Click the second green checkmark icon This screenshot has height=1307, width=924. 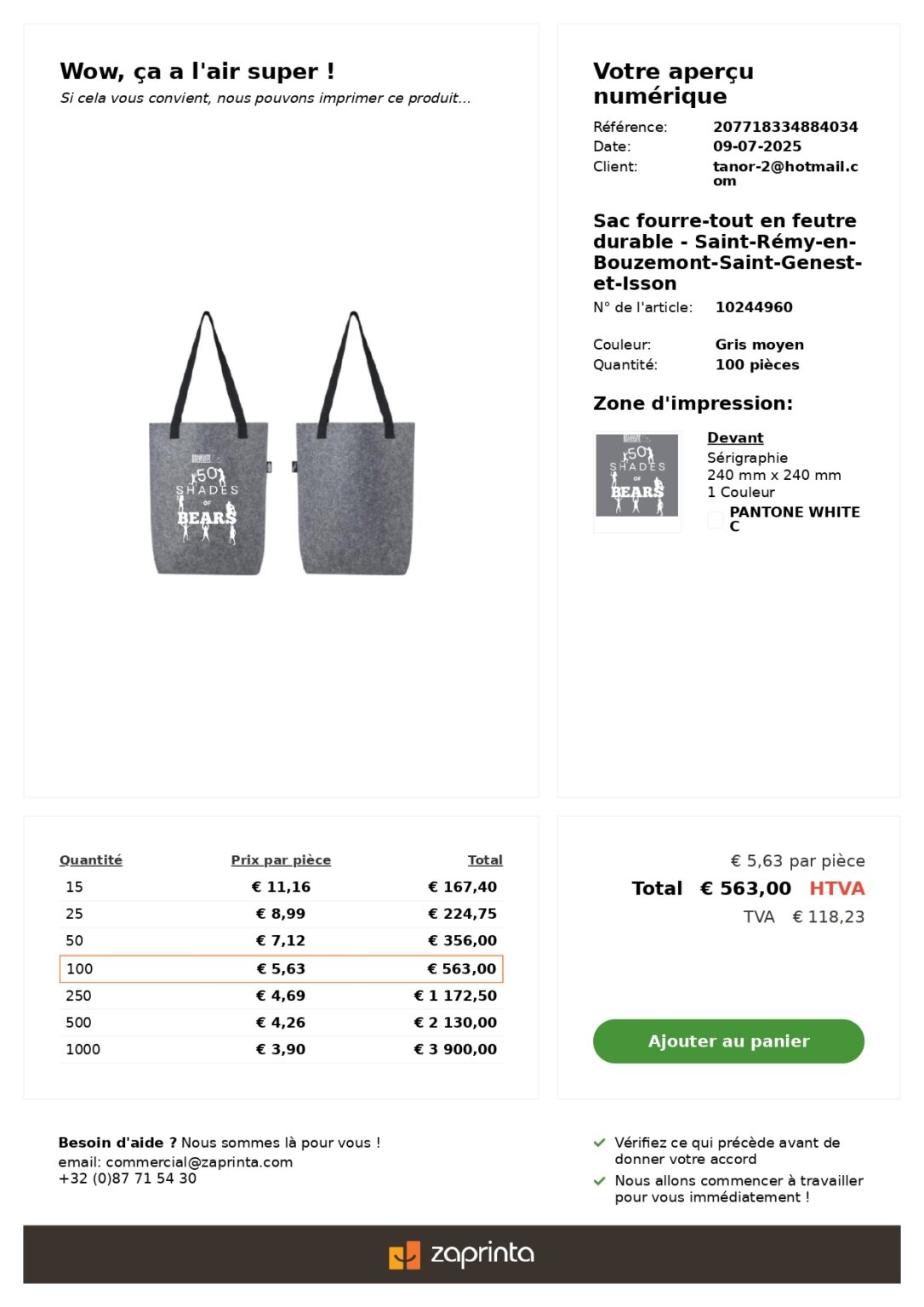[600, 1181]
